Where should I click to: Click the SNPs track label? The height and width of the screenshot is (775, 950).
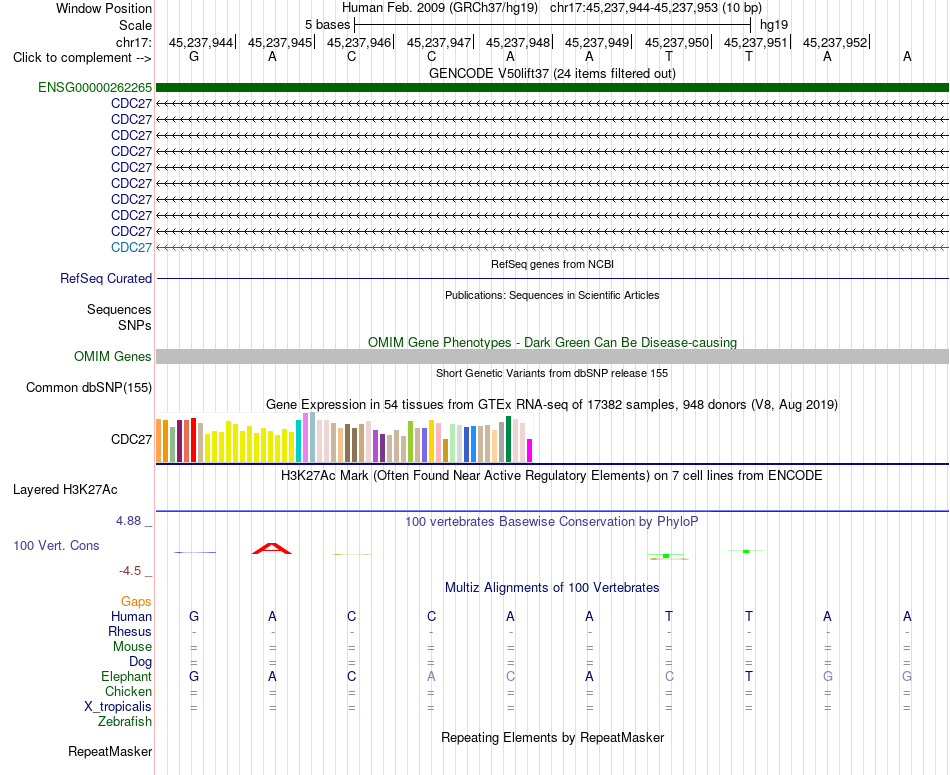[135, 325]
